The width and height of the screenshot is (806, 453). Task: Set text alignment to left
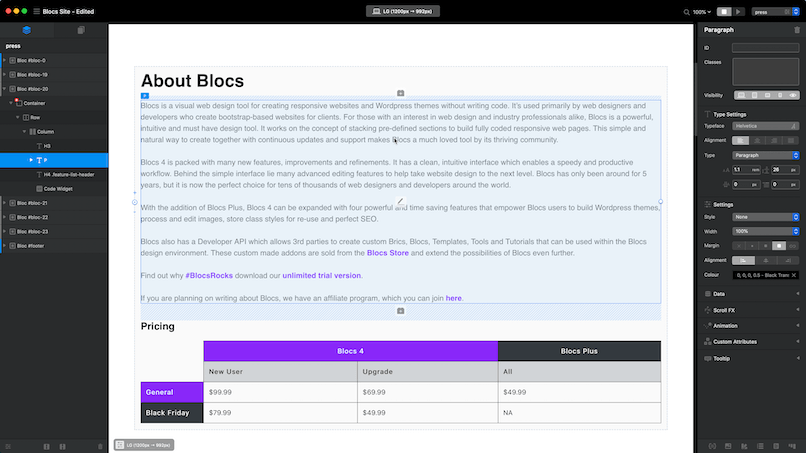[x=740, y=140]
